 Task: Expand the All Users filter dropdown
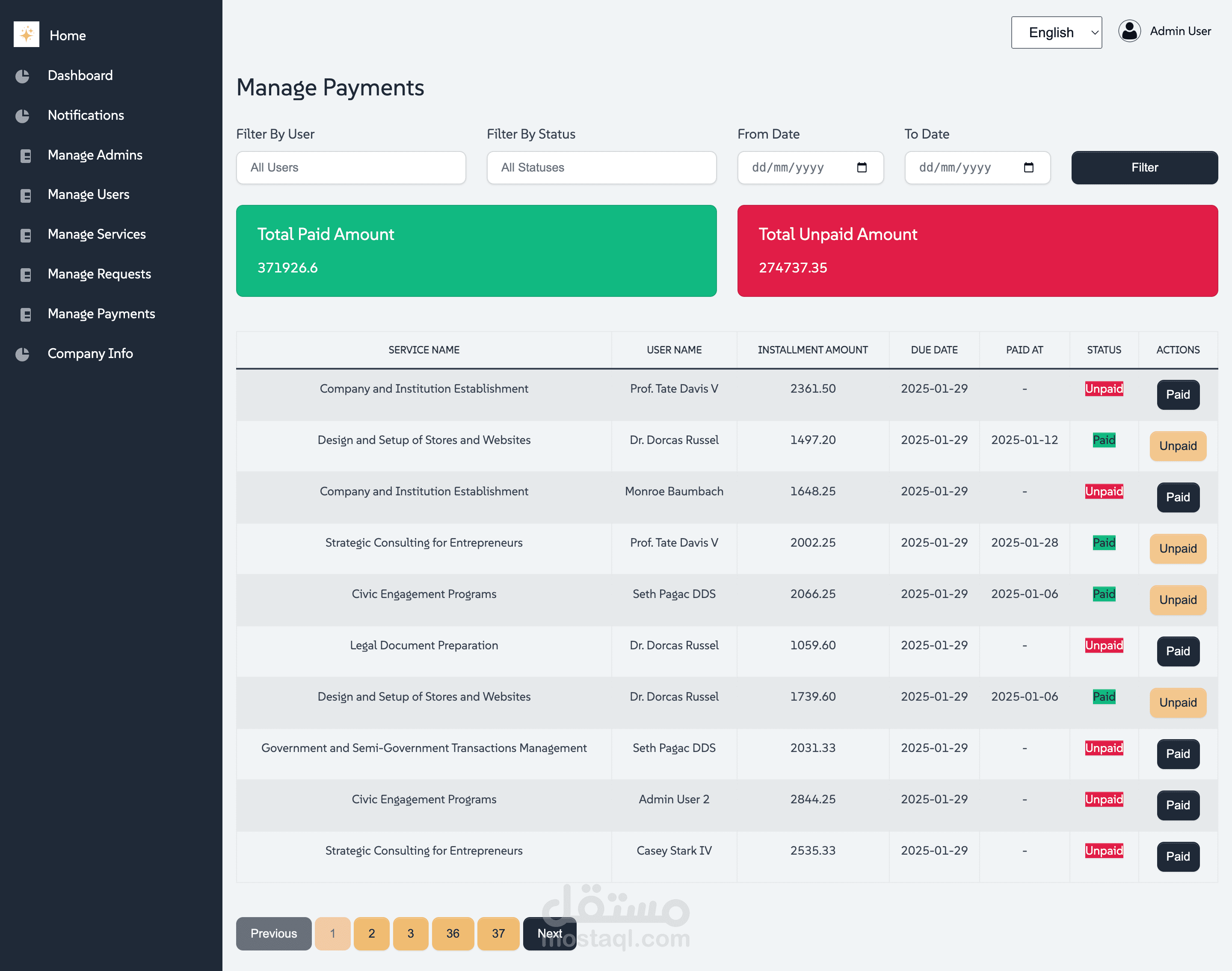coord(351,168)
